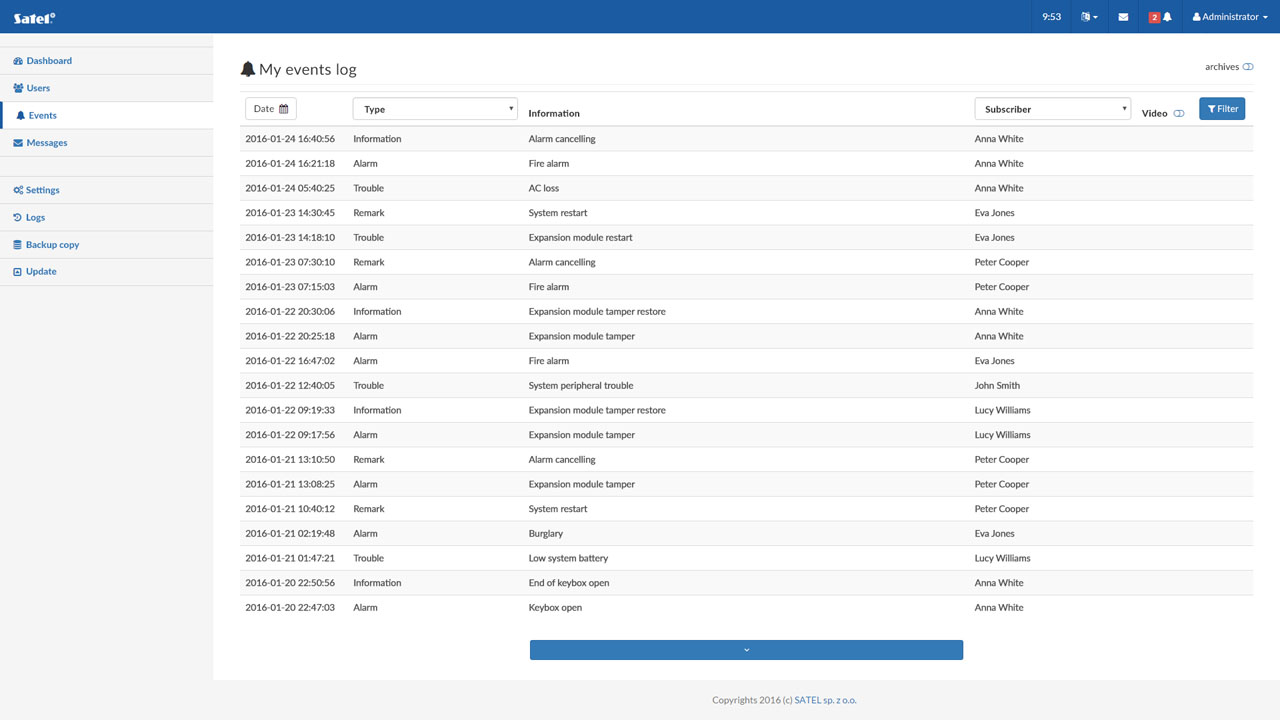Click the Settings gears icon in sidebar

coord(18,190)
